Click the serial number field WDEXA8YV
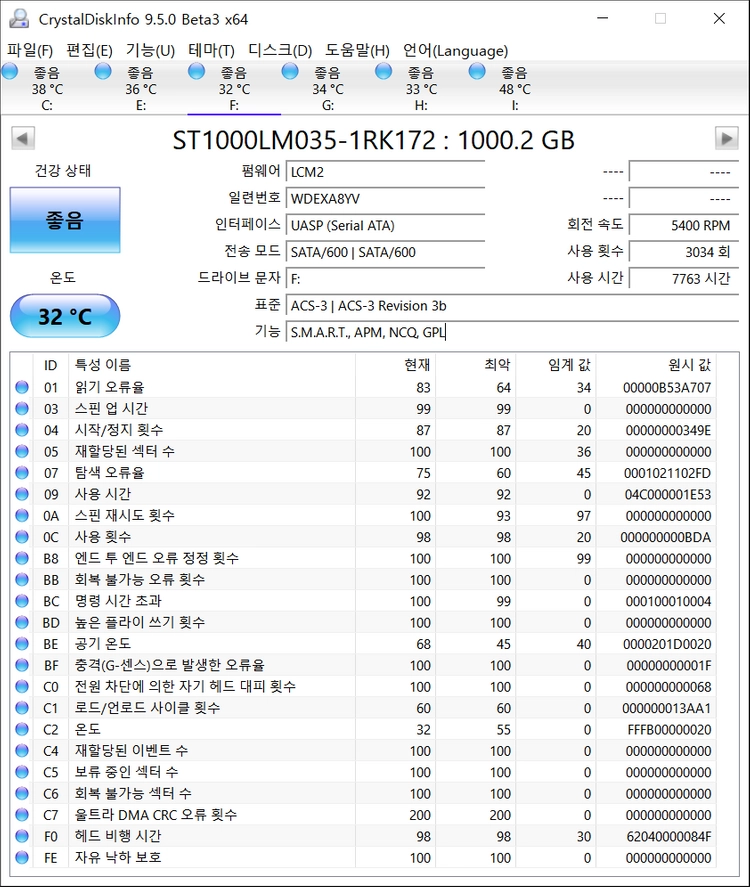Image resolution: width=750 pixels, height=887 pixels. (385, 199)
